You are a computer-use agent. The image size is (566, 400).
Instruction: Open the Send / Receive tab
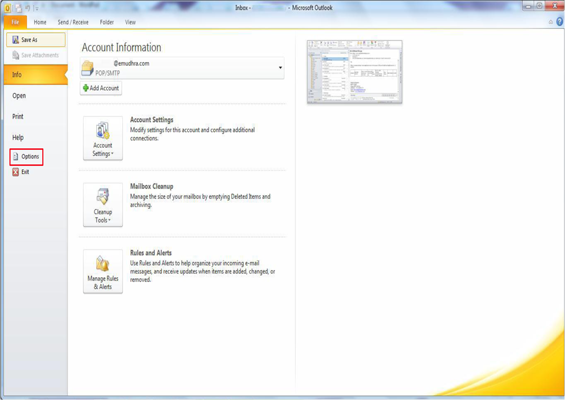[73, 22]
